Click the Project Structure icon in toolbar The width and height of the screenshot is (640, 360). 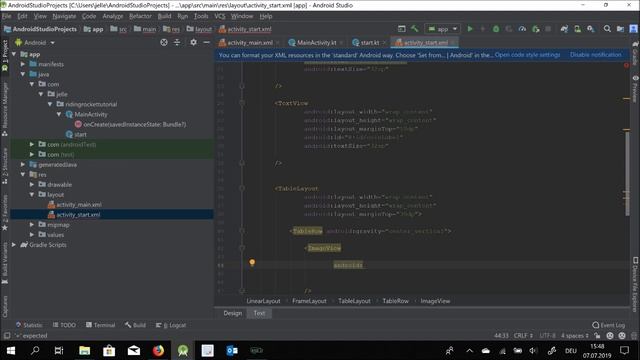(620, 29)
